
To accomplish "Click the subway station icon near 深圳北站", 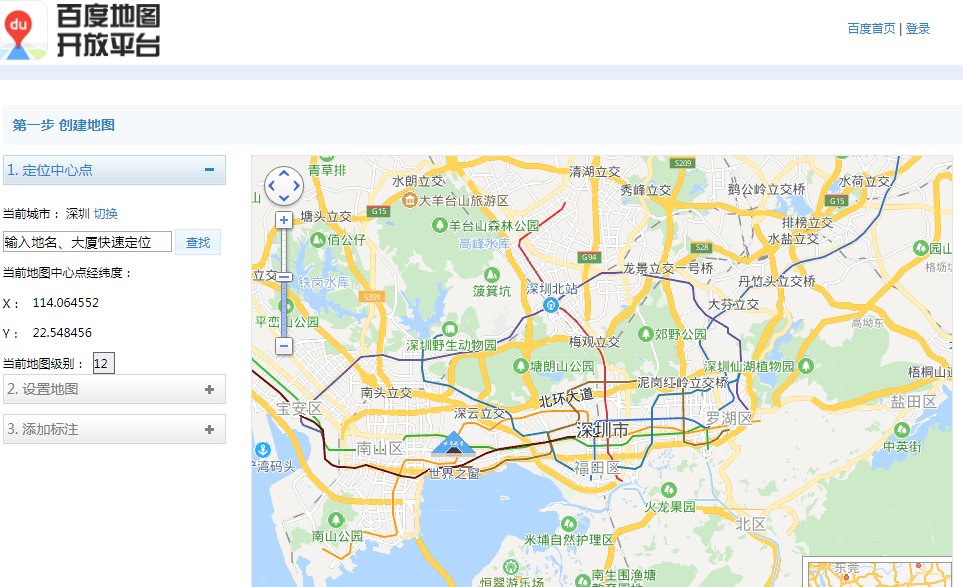I will (550, 305).
